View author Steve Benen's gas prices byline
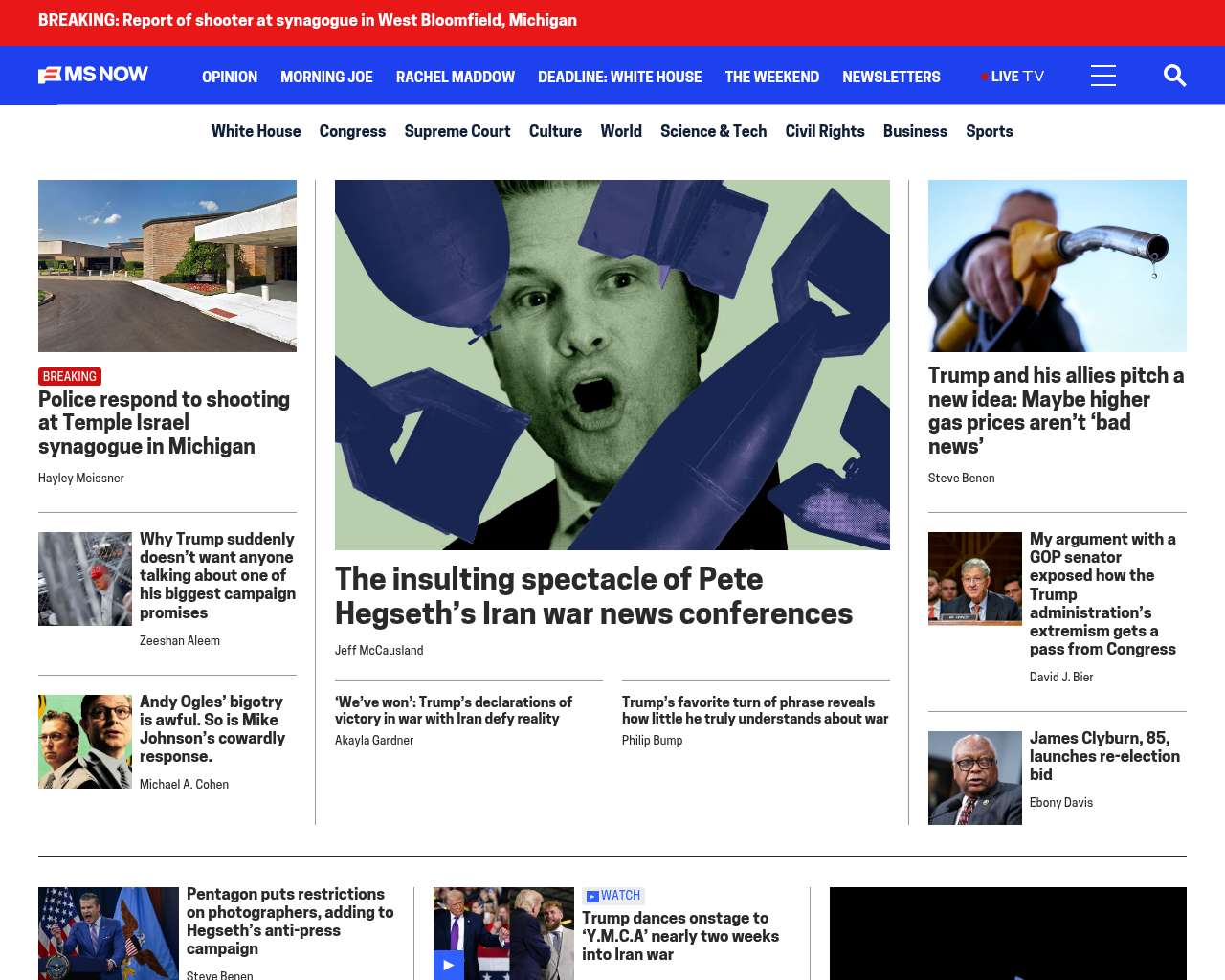This screenshot has width=1225, height=980. pyautogui.click(x=961, y=479)
